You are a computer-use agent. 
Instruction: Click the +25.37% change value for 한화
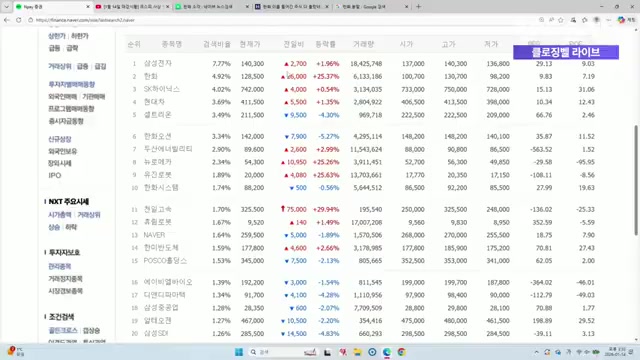[326, 76]
